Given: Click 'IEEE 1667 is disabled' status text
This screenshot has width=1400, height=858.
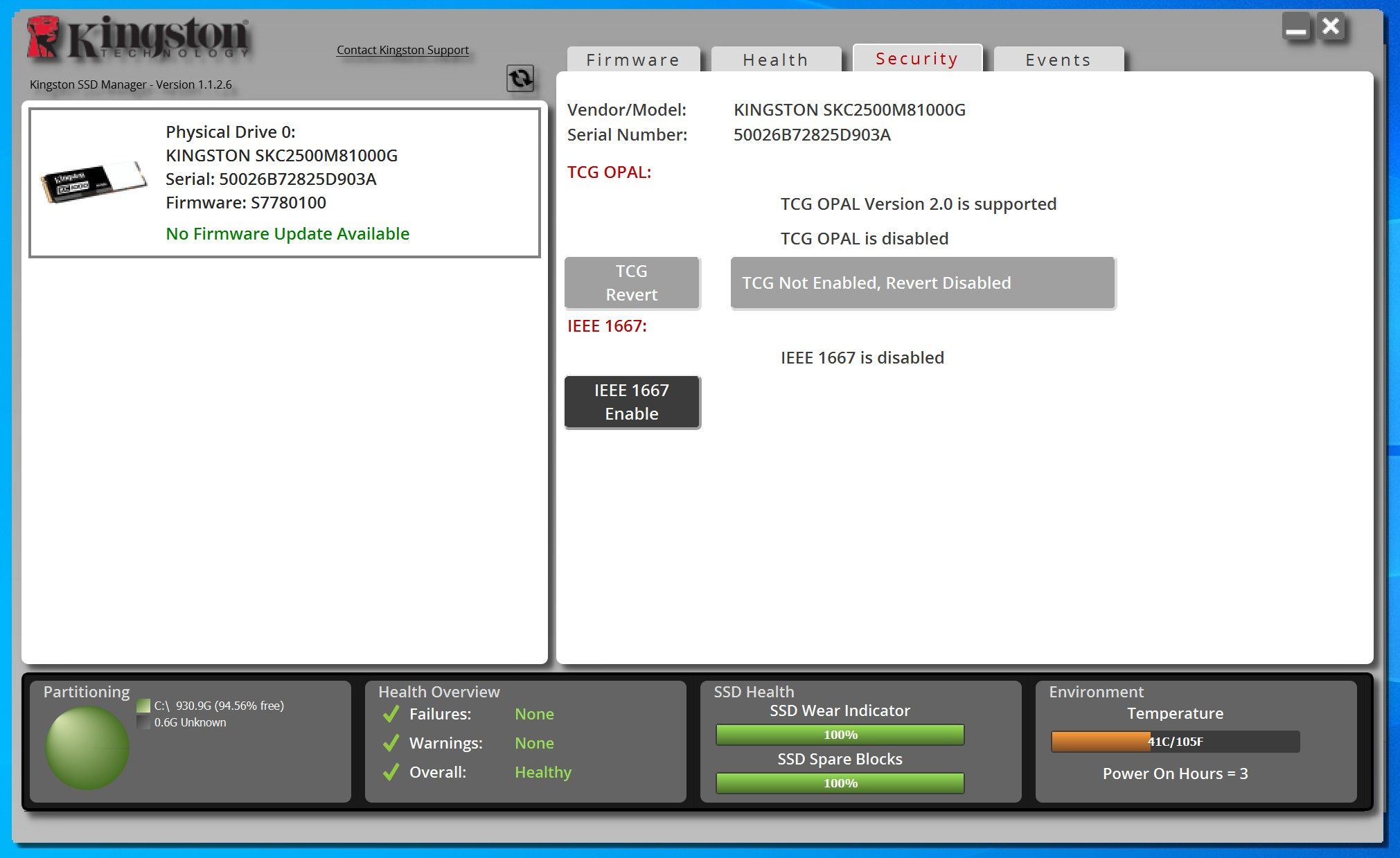Looking at the screenshot, I should point(862,358).
